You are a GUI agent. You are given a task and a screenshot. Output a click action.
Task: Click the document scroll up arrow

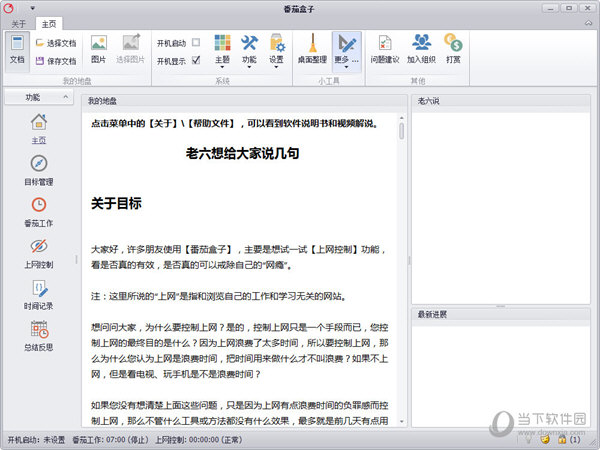click(x=401, y=118)
